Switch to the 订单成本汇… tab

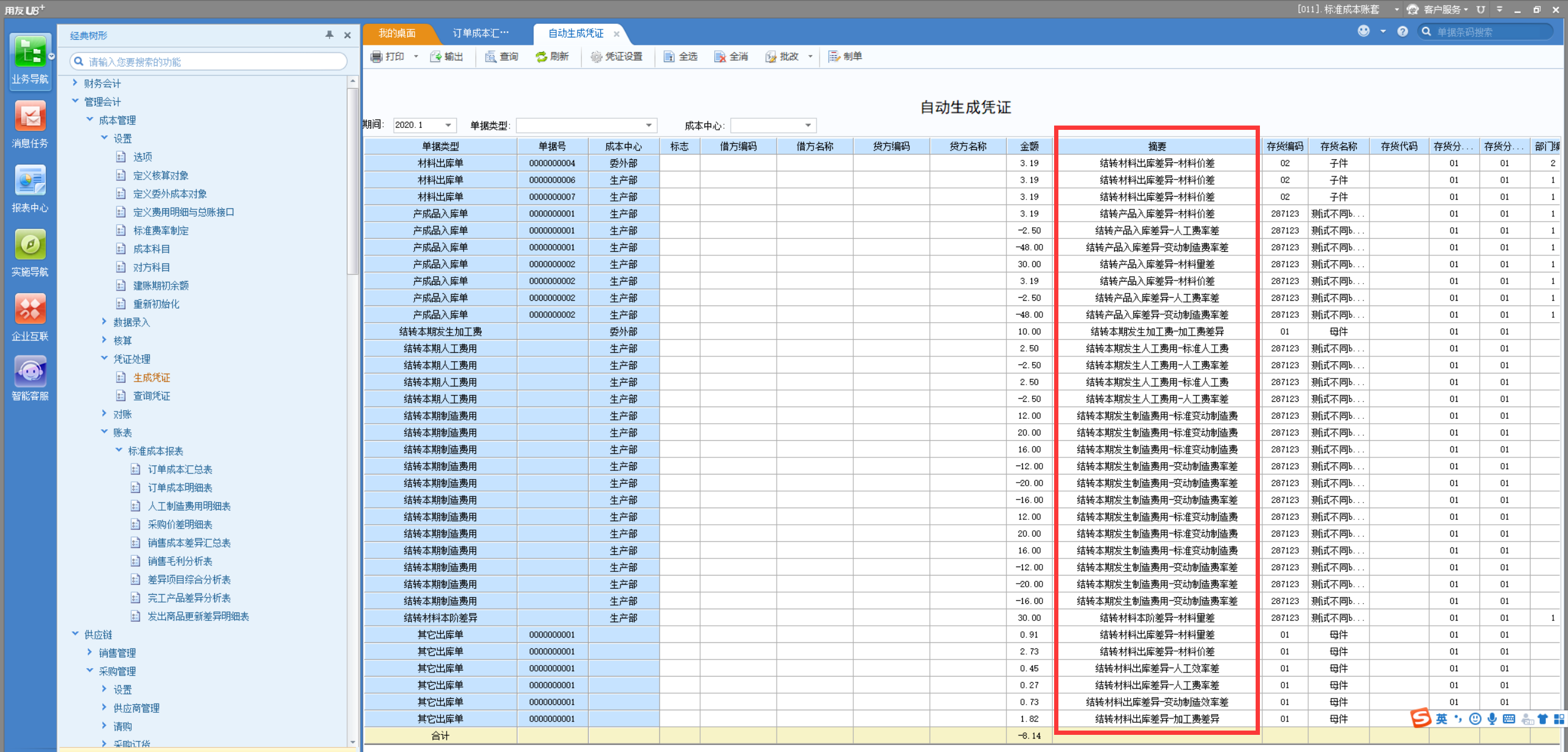481,34
